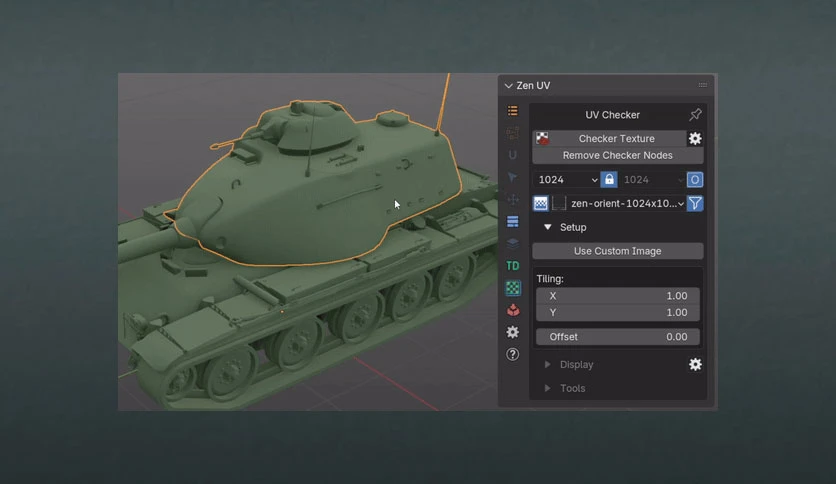This screenshot has width=836, height=484.
Task: Open the Display section gear settings
Action: point(695,365)
